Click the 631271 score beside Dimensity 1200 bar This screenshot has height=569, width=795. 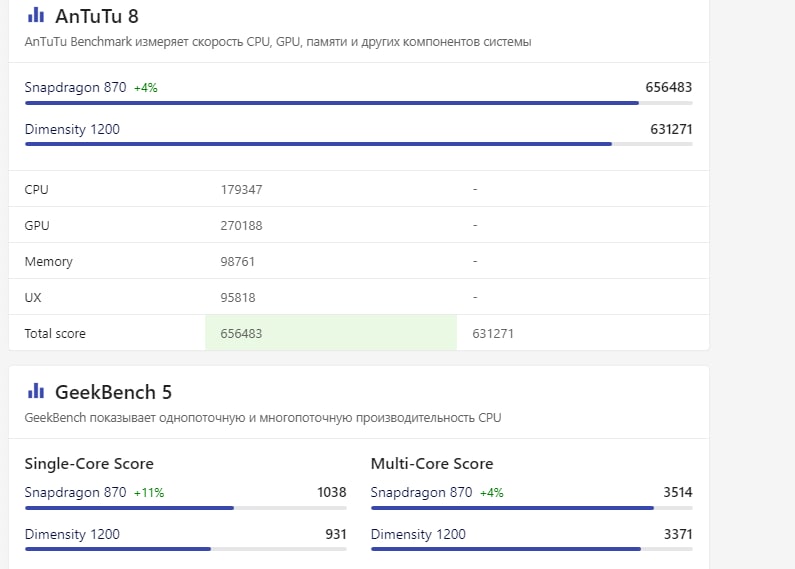click(671, 129)
